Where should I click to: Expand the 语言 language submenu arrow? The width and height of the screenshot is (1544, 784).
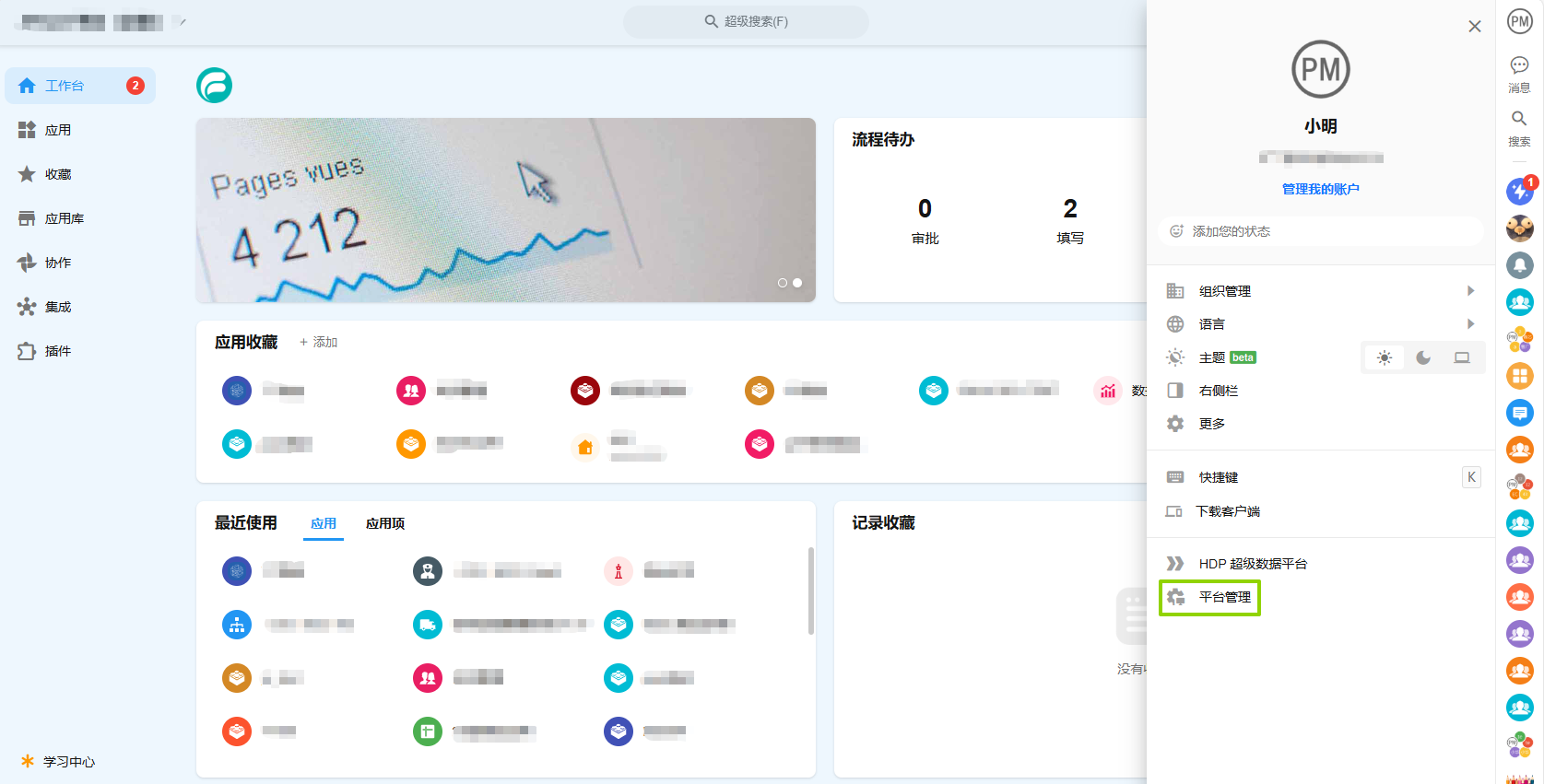1470,324
